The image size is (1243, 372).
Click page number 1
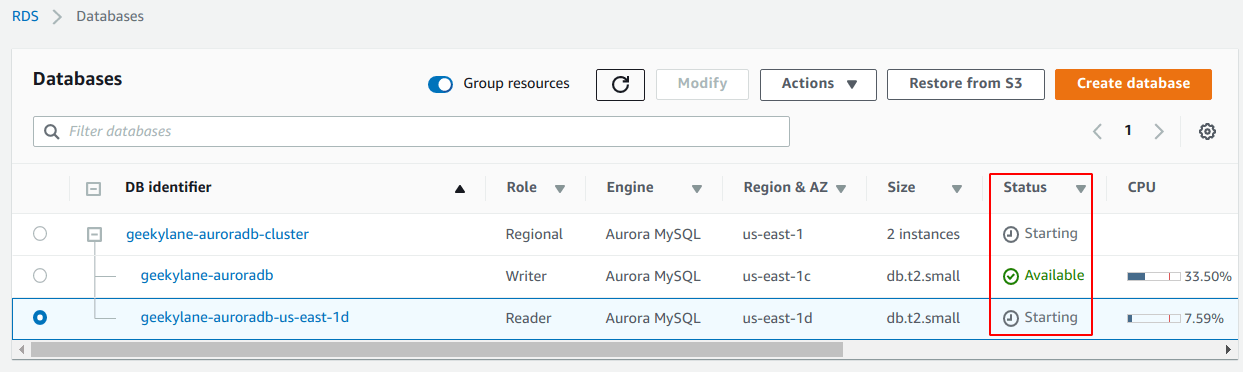coord(1128,131)
